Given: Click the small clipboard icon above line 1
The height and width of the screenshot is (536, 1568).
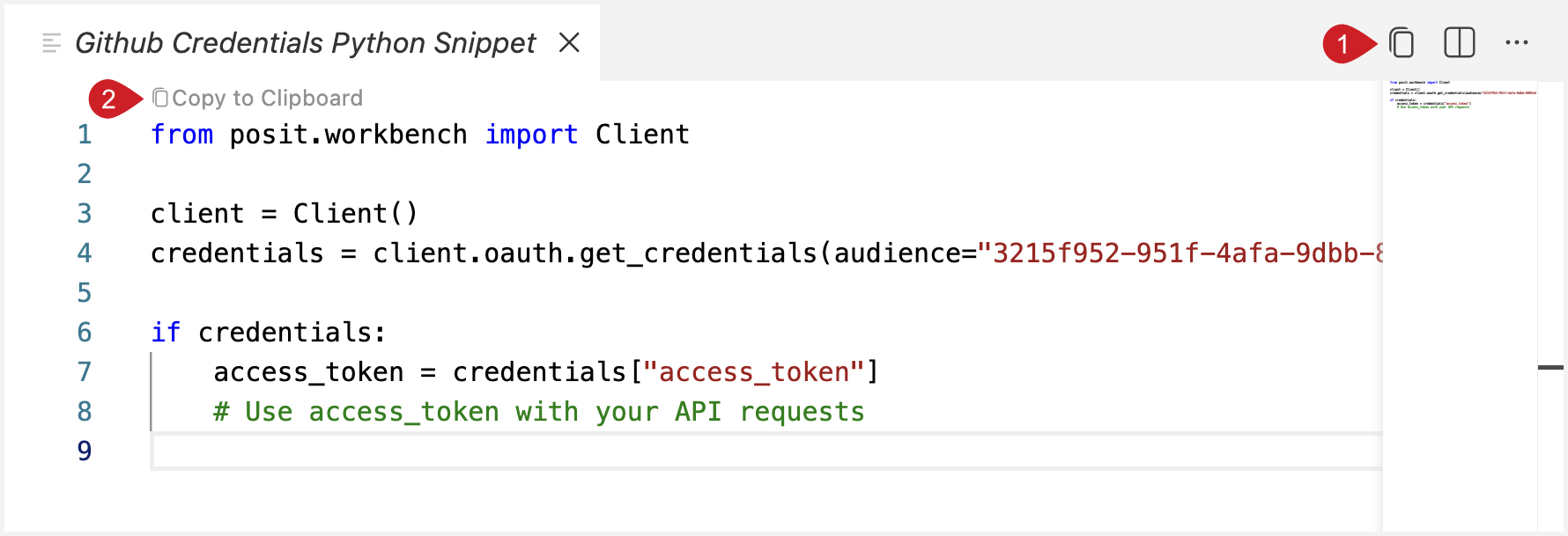Looking at the screenshot, I should coord(160,98).
